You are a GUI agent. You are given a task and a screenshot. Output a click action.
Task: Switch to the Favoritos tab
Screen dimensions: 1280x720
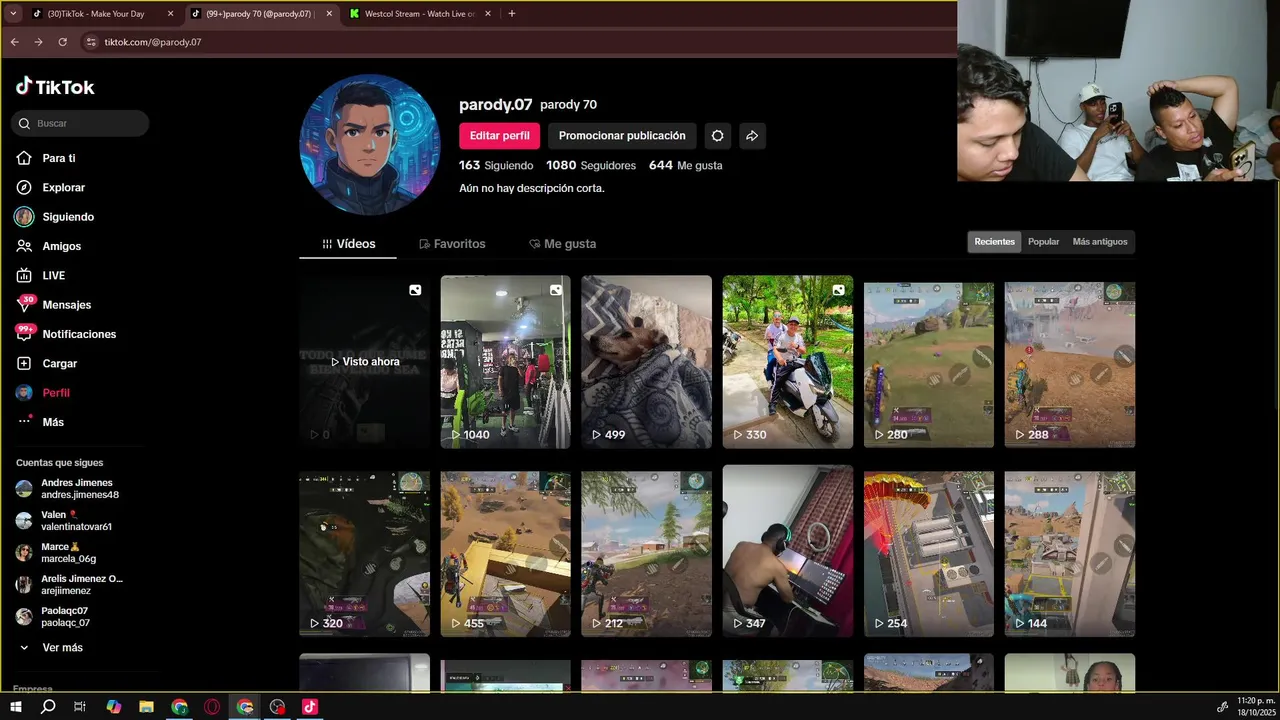point(452,244)
